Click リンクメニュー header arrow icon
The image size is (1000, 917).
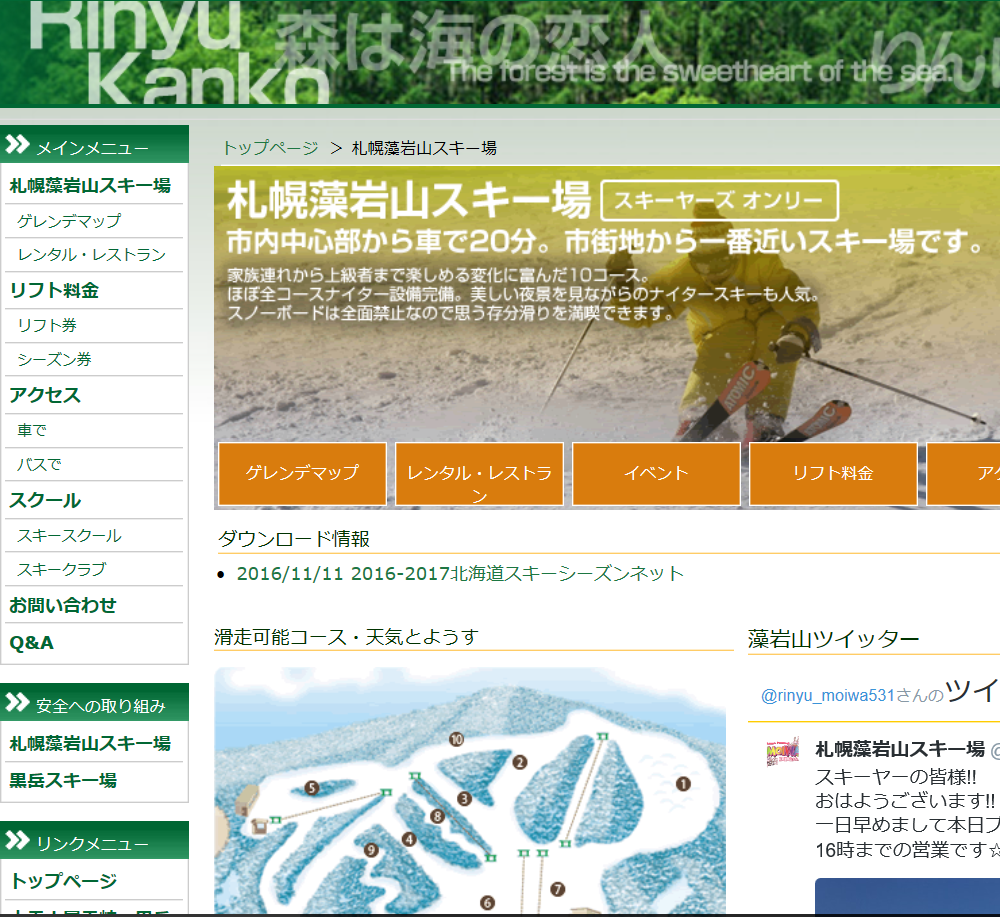click(x=17, y=840)
